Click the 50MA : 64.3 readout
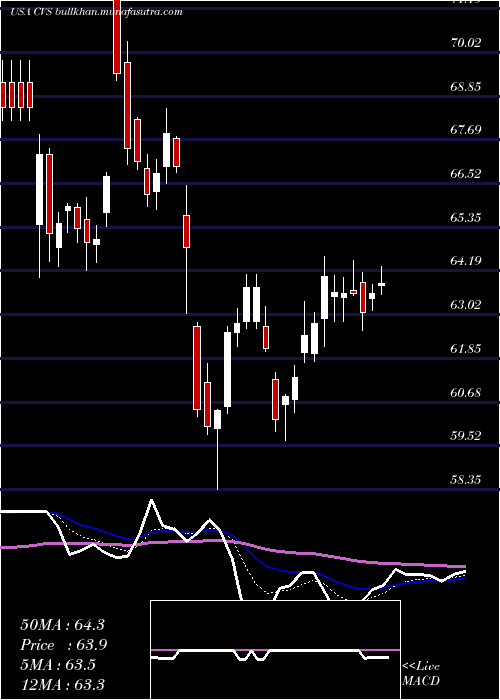Viewport: 500px width, 700px height. tap(62, 625)
